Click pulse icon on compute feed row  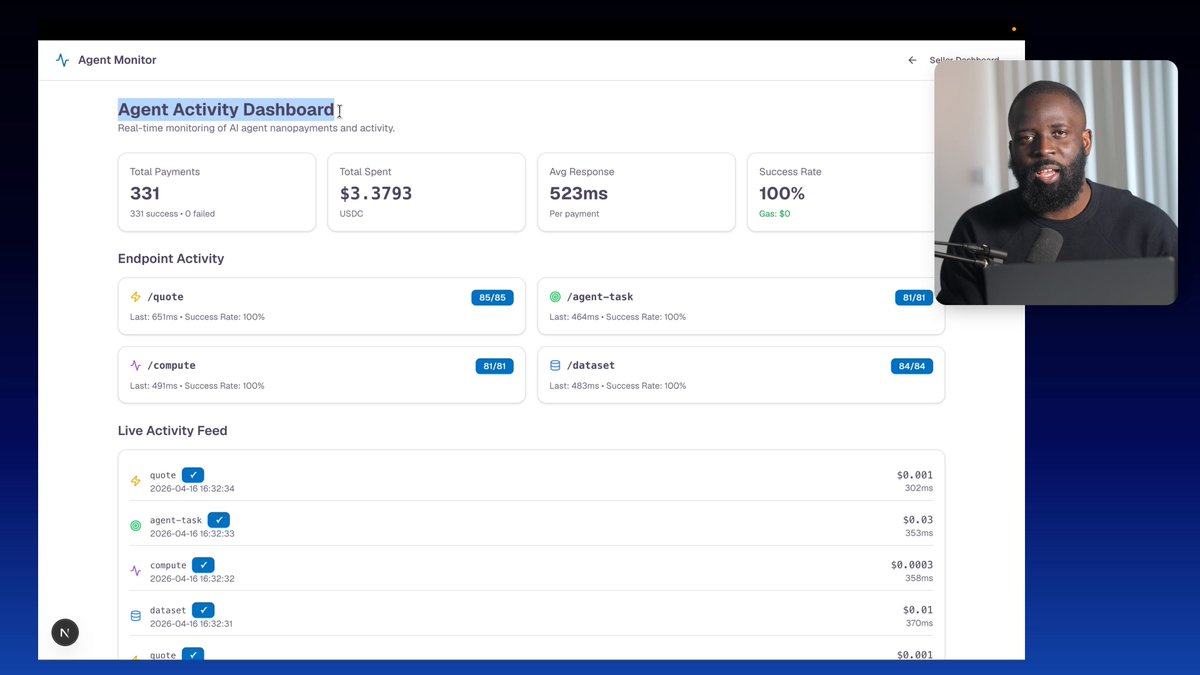coord(136,571)
